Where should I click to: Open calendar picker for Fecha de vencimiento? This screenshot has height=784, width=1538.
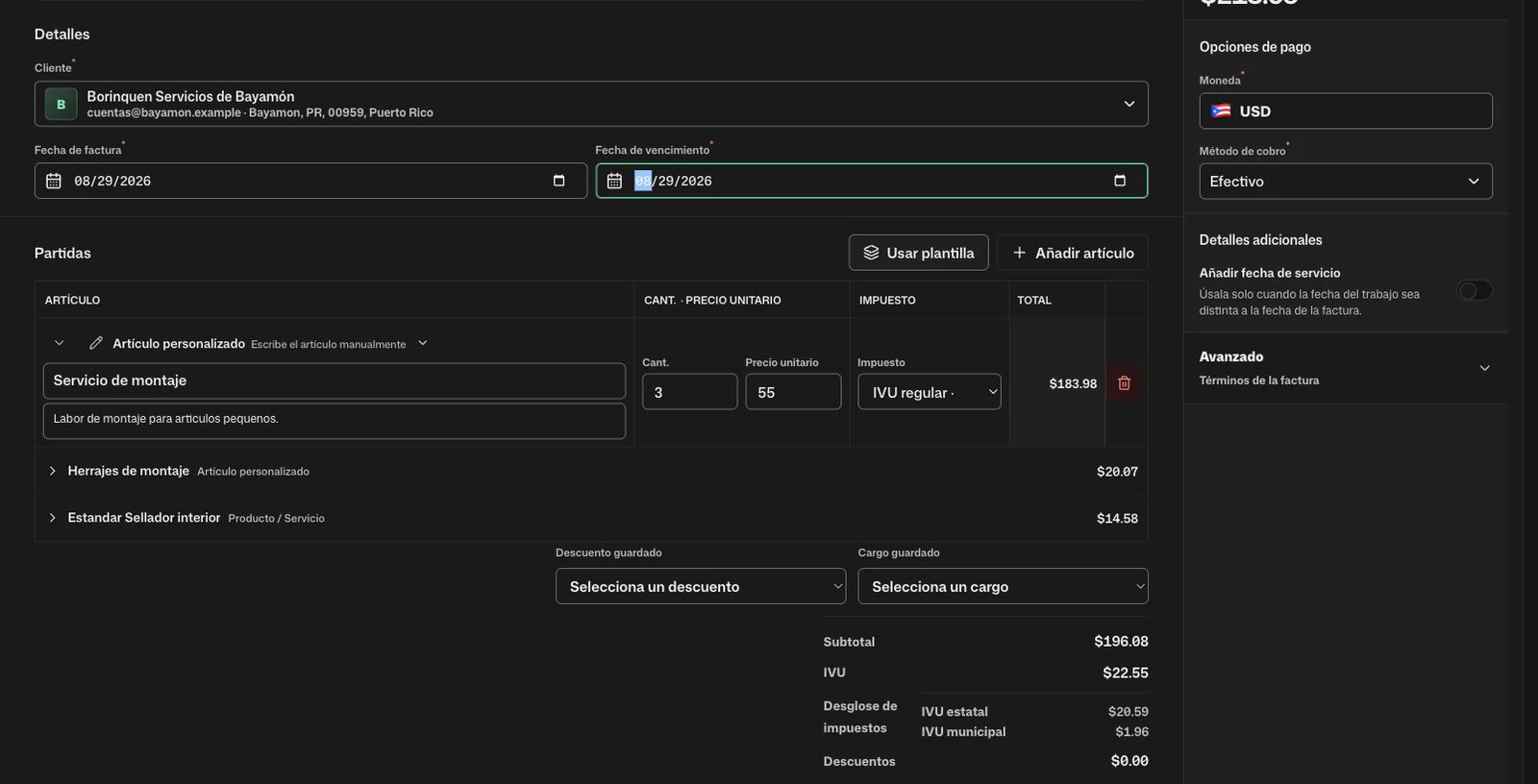coord(1119,181)
